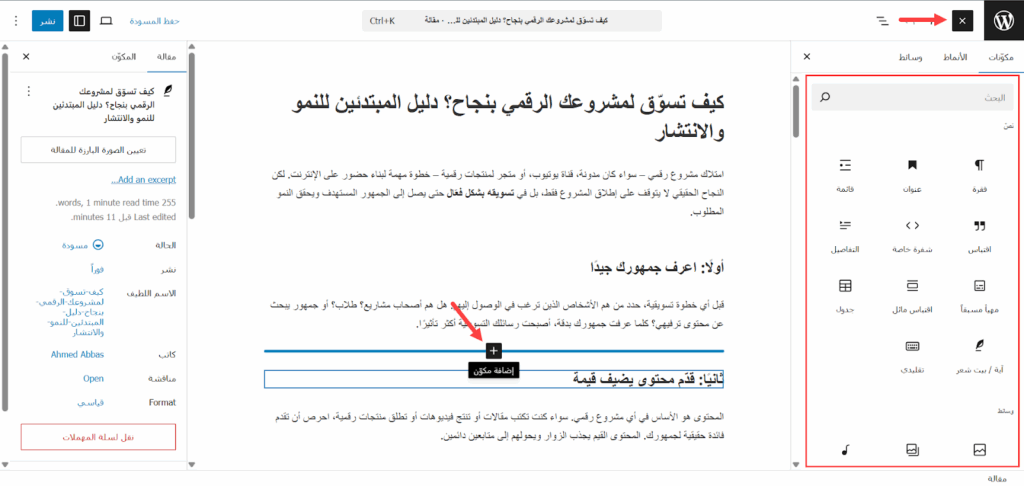
Task: Insert a فقرة paragraph block
Action: 979,174
